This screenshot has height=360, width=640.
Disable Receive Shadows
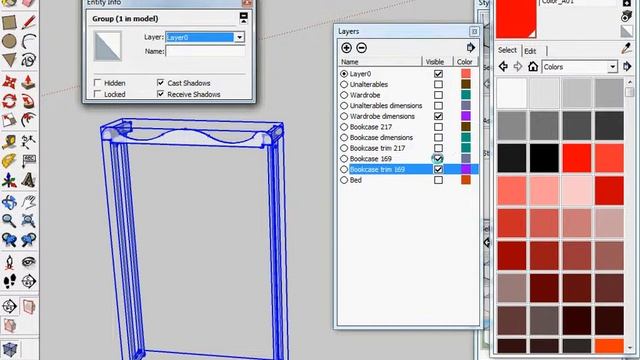tap(161, 94)
